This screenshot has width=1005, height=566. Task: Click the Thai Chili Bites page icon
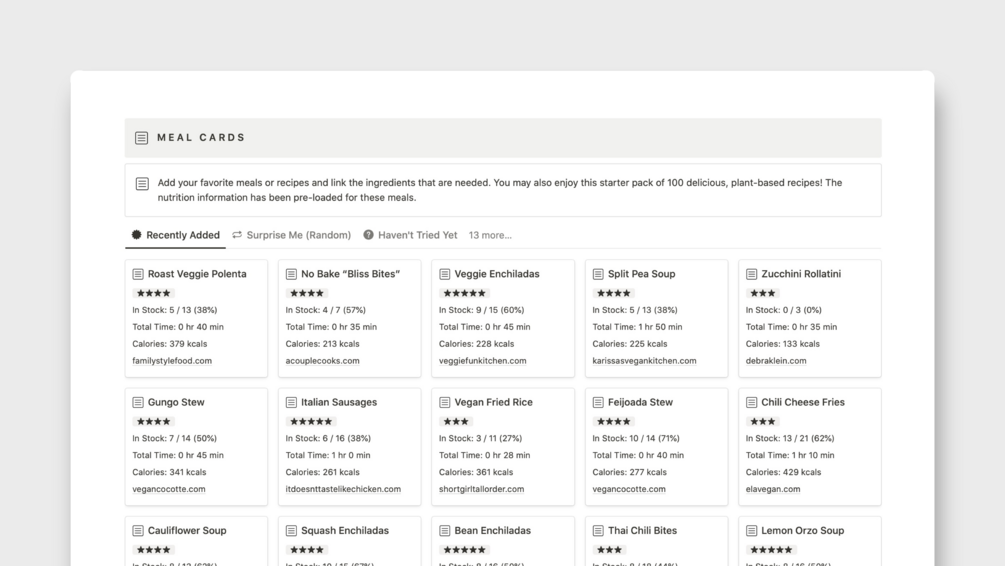pos(598,530)
